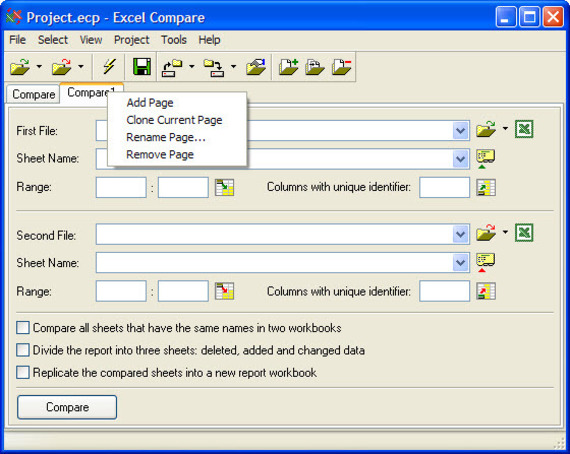Toggle divide report into three sheets

(x=23, y=350)
